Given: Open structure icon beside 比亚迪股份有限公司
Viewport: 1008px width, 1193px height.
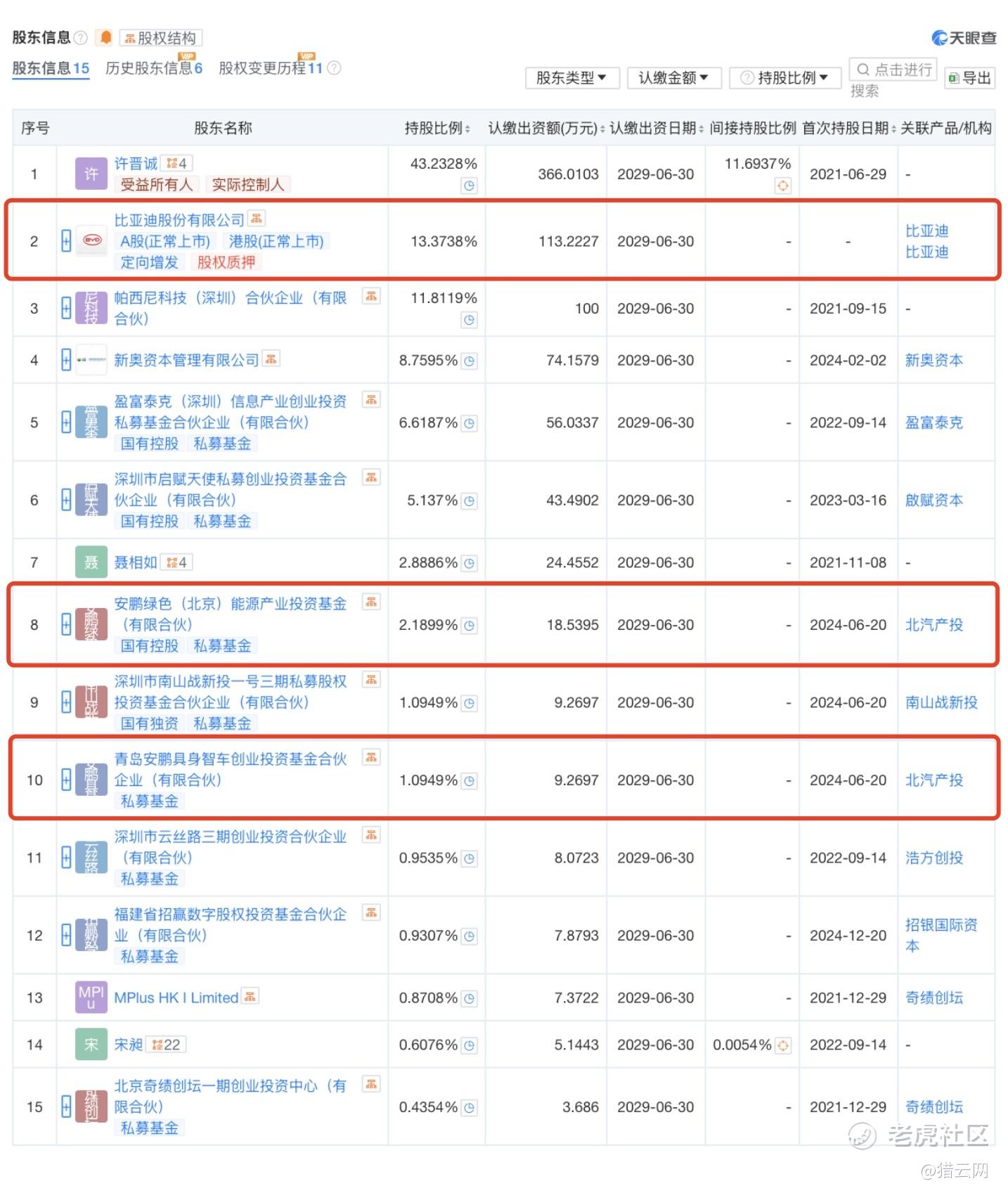Looking at the screenshot, I should click(x=257, y=219).
